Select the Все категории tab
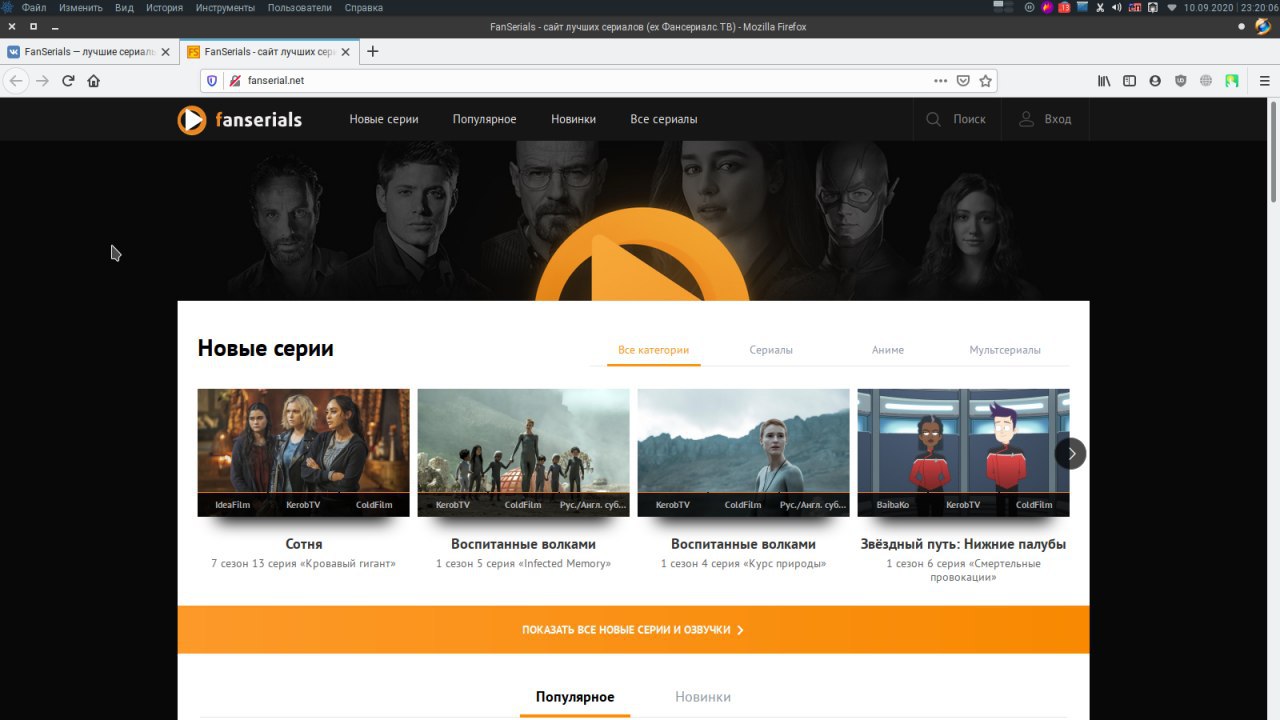Image resolution: width=1280 pixels, height=720 pixels. coord(653,350)
